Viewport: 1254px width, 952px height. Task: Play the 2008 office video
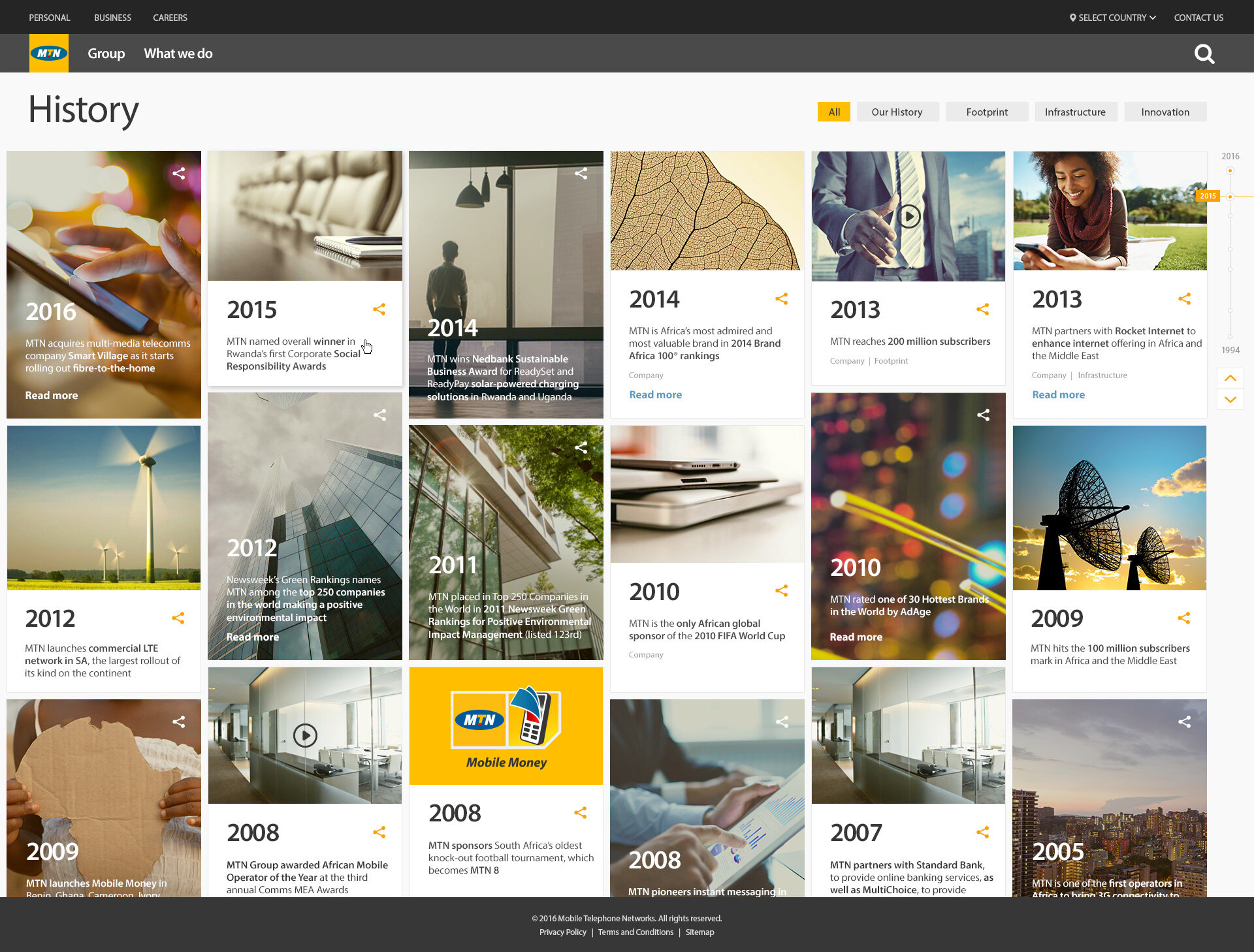tap(305, 736)
